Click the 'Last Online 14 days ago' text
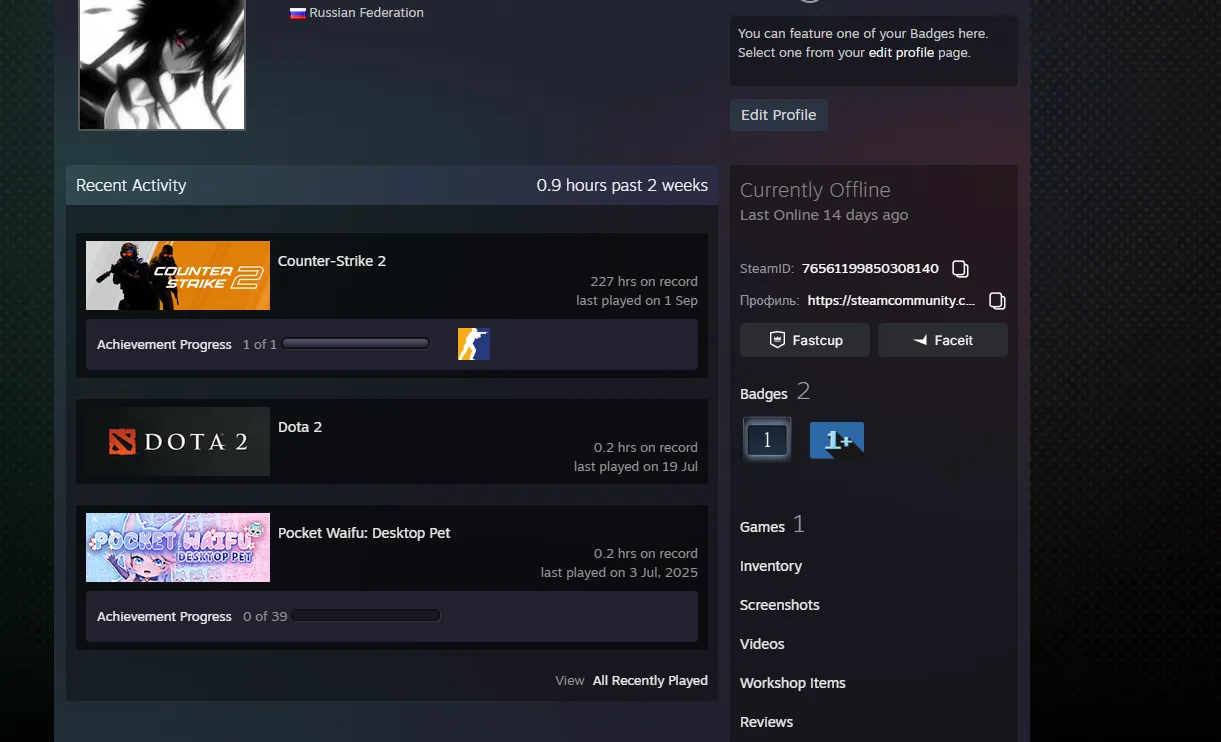The image size is (1221, 742). pos(824,215)
